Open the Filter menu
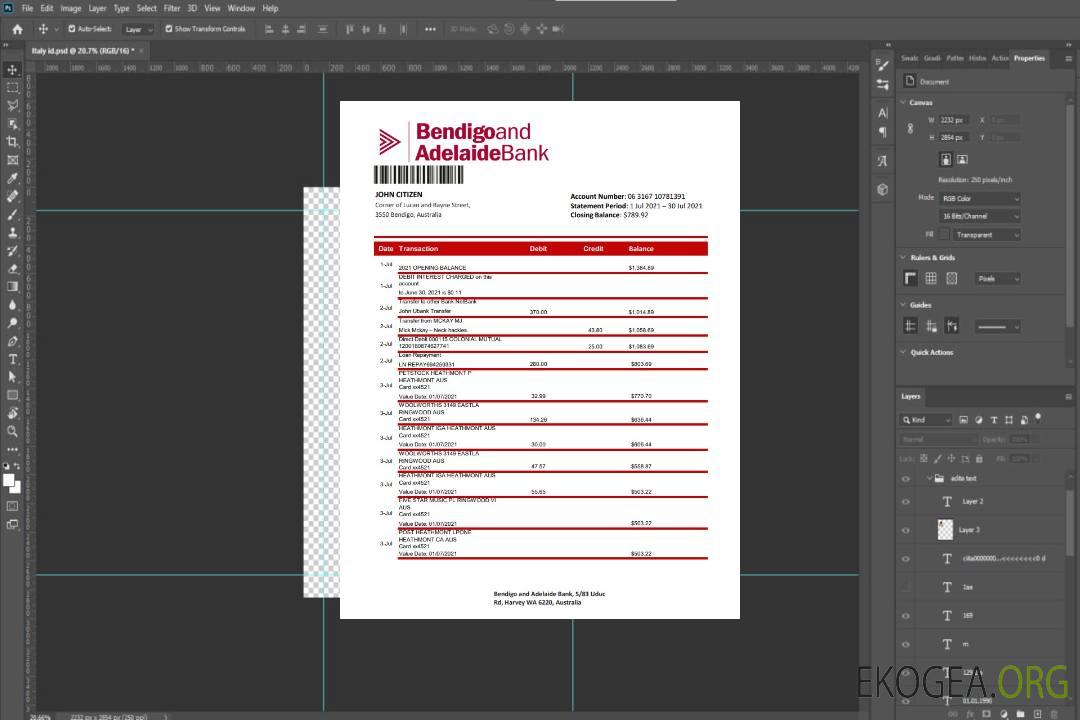The height and width of the screenshot is (720, 1080). tap(172, 8)
